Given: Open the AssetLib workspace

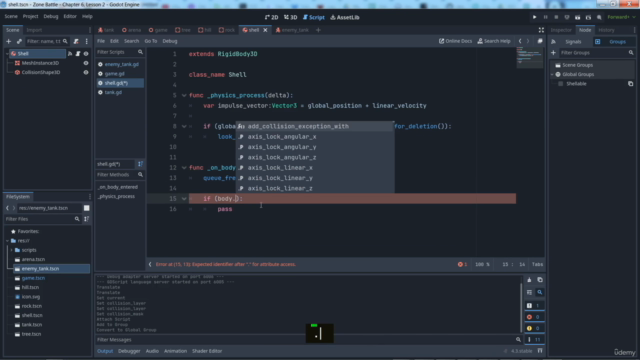Looking at the screenshot, I should (x=345, y=17).
